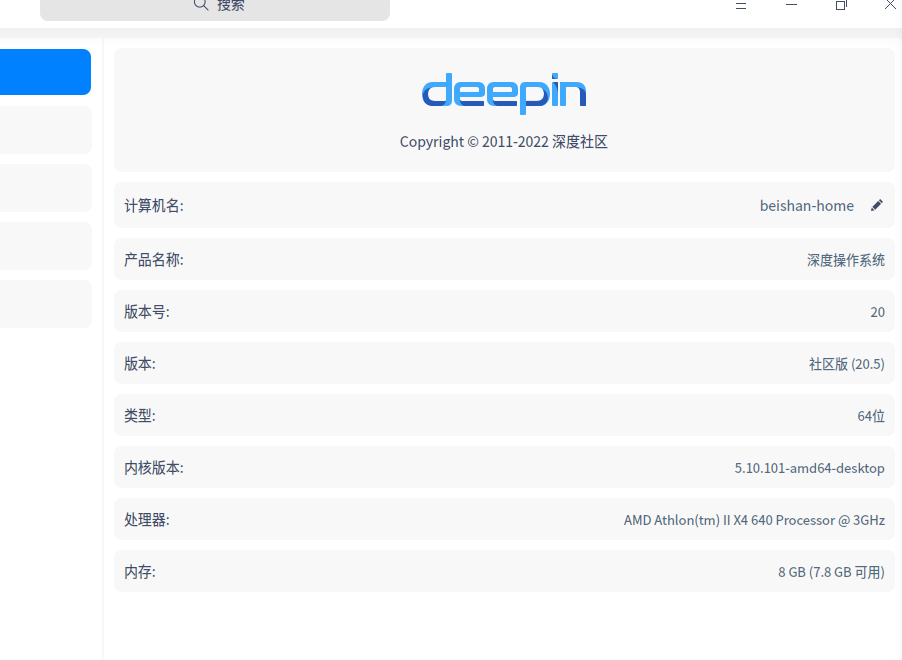Select the highlighted blue sidebar item
902x660 pixels.
(x=45, y=72)
